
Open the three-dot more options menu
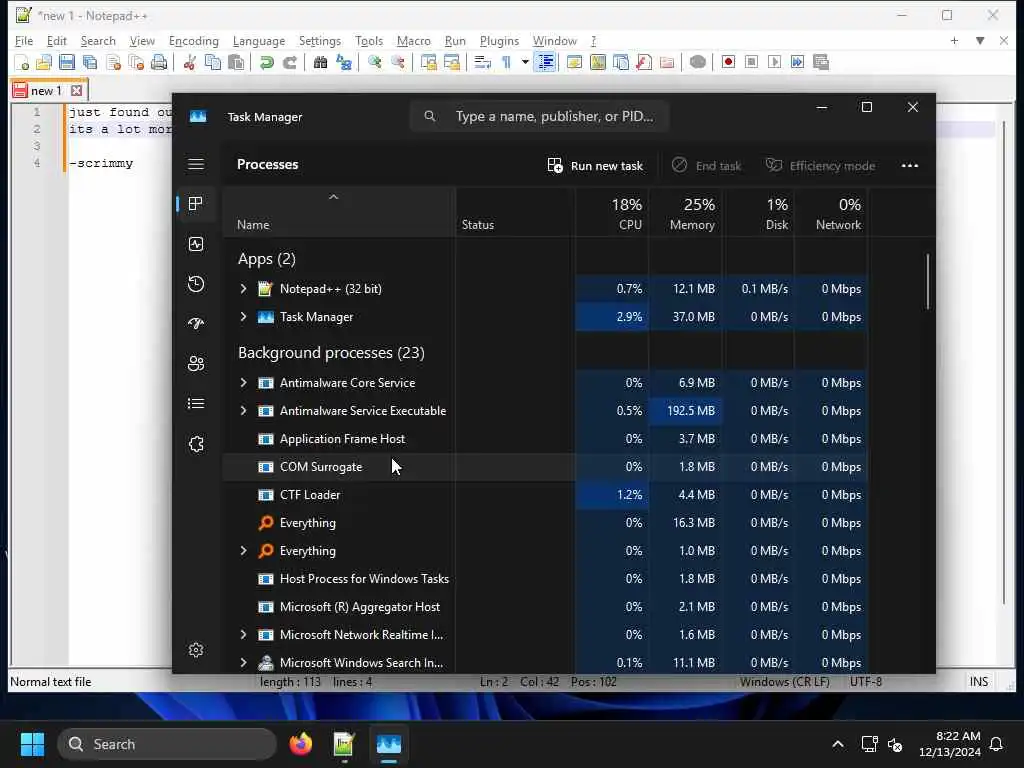910,166
